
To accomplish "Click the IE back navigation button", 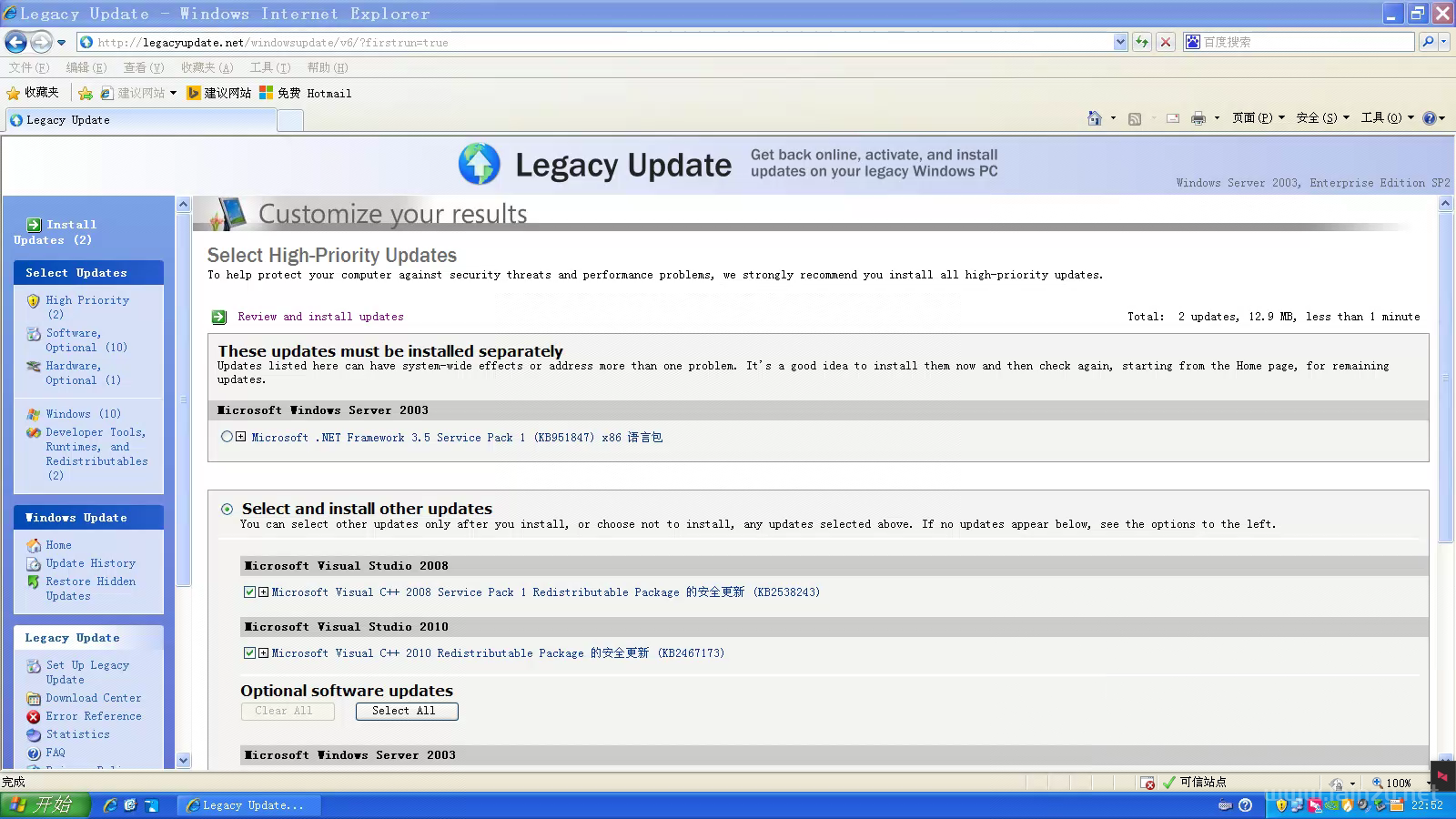I will click(x=15, y=42).
